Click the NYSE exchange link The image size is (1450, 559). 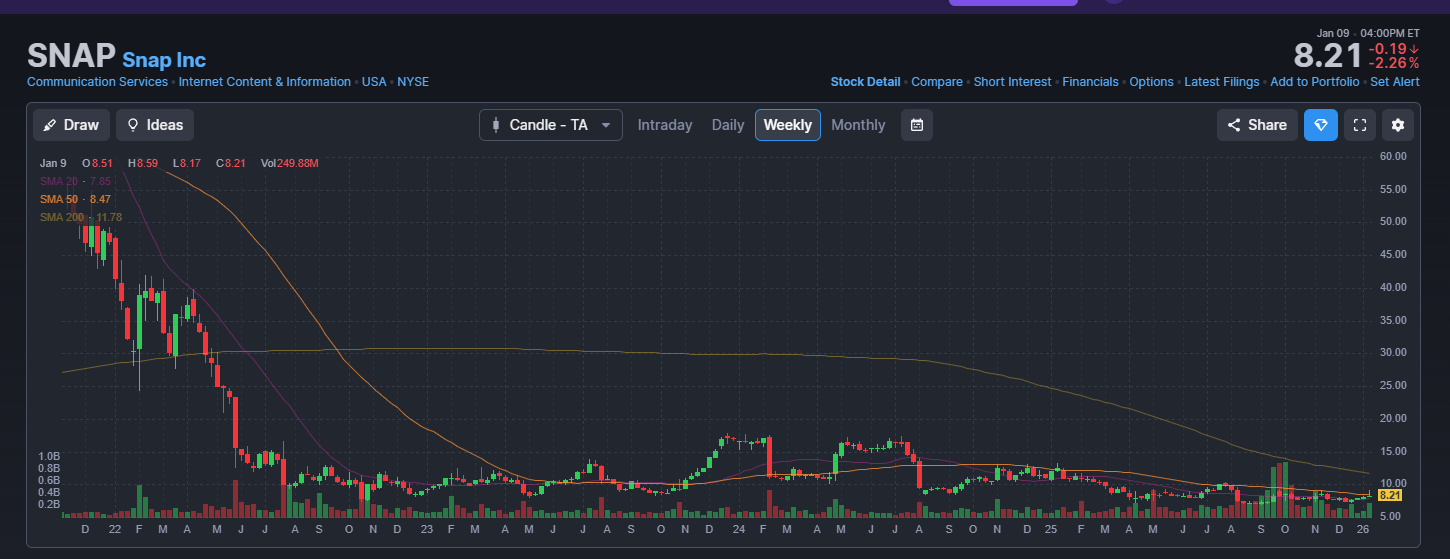coord(413,82)
